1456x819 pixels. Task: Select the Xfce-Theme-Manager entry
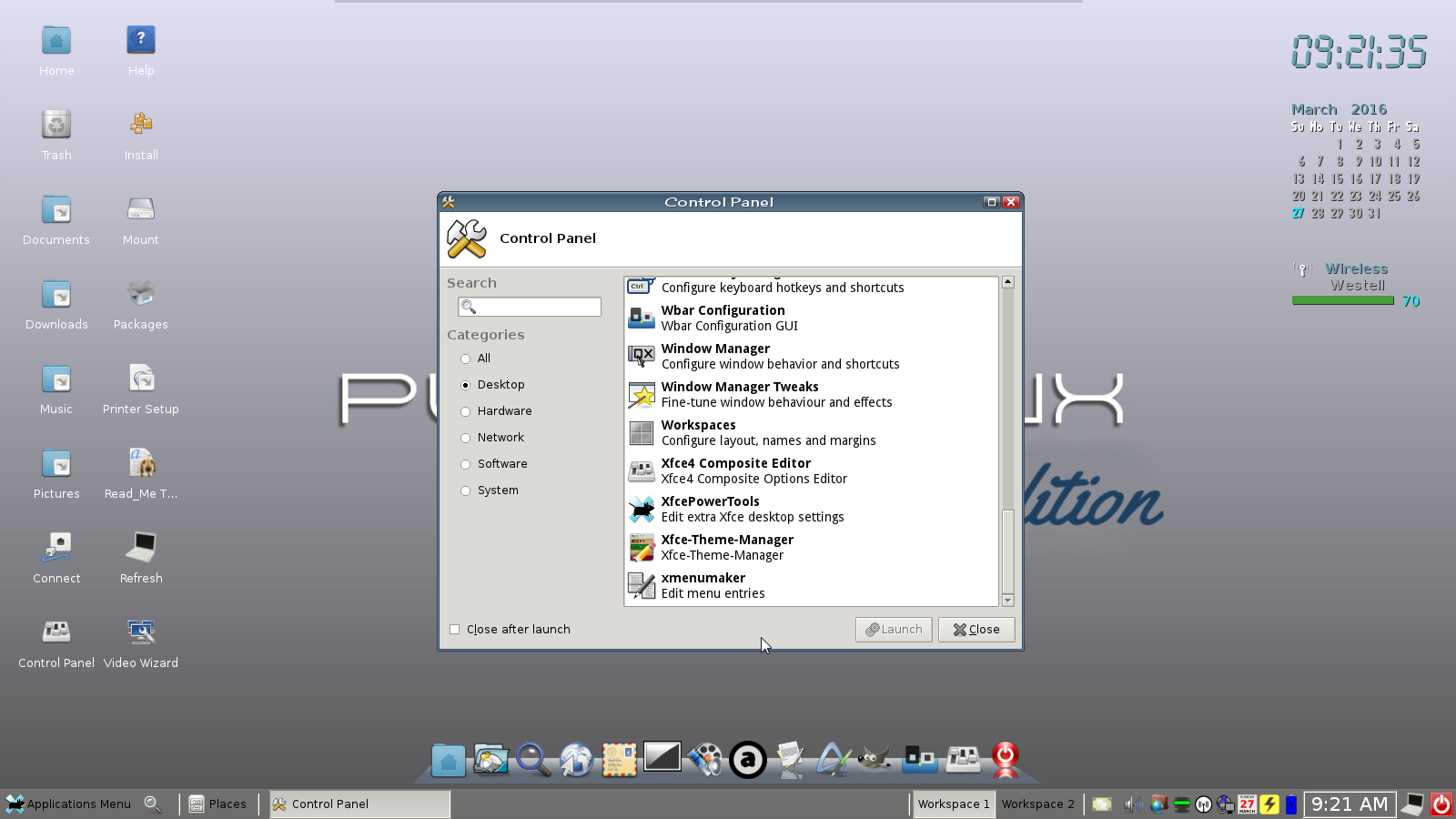(812, 547)
